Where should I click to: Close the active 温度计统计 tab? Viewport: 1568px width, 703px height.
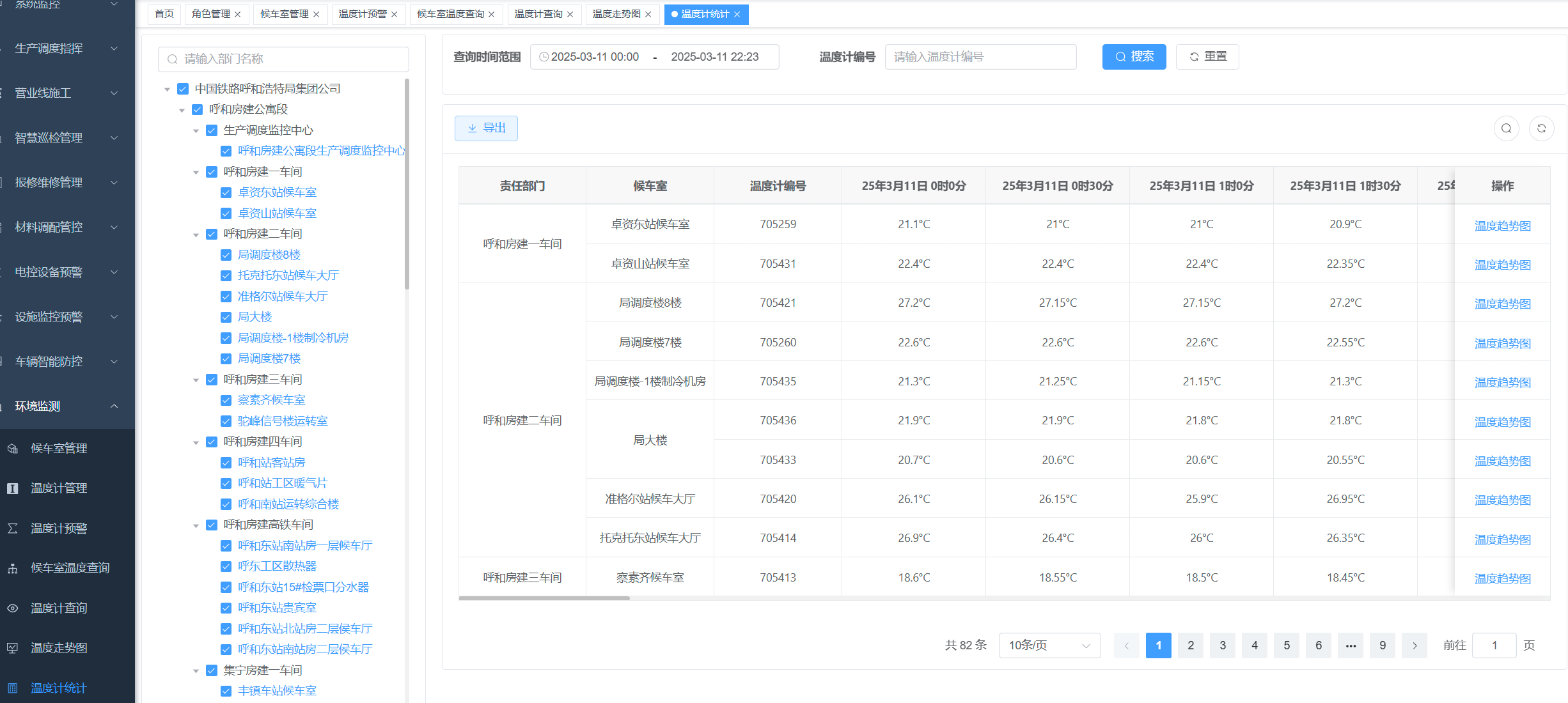pos(737,14)
